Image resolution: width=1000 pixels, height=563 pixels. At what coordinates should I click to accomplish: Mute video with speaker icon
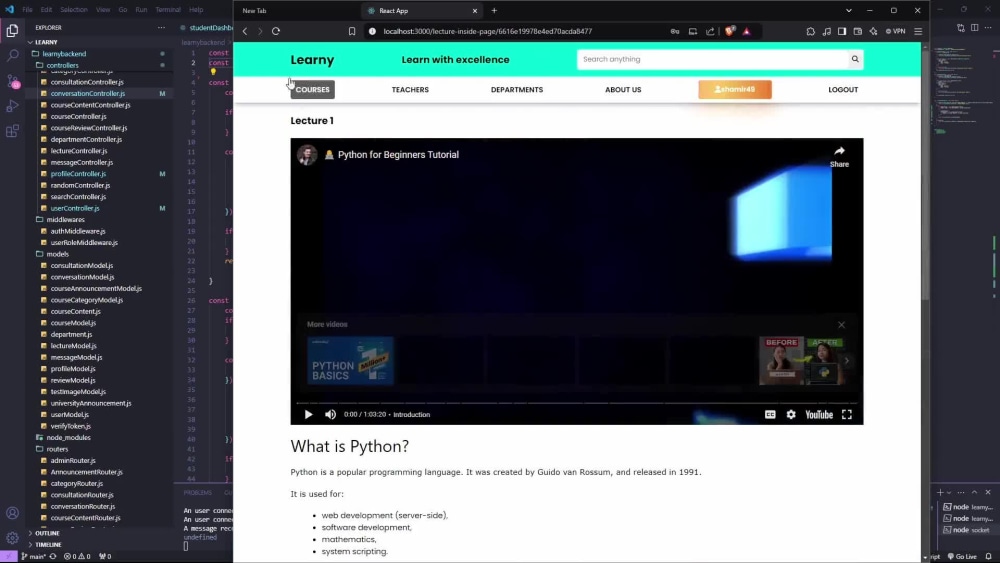(x=330, y=414)
